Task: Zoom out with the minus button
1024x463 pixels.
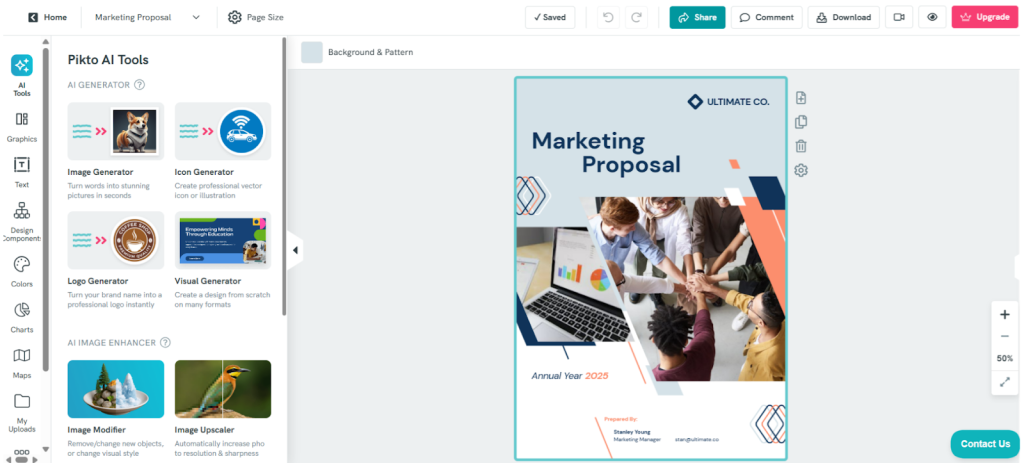Action: click(x=1004, y=336)
